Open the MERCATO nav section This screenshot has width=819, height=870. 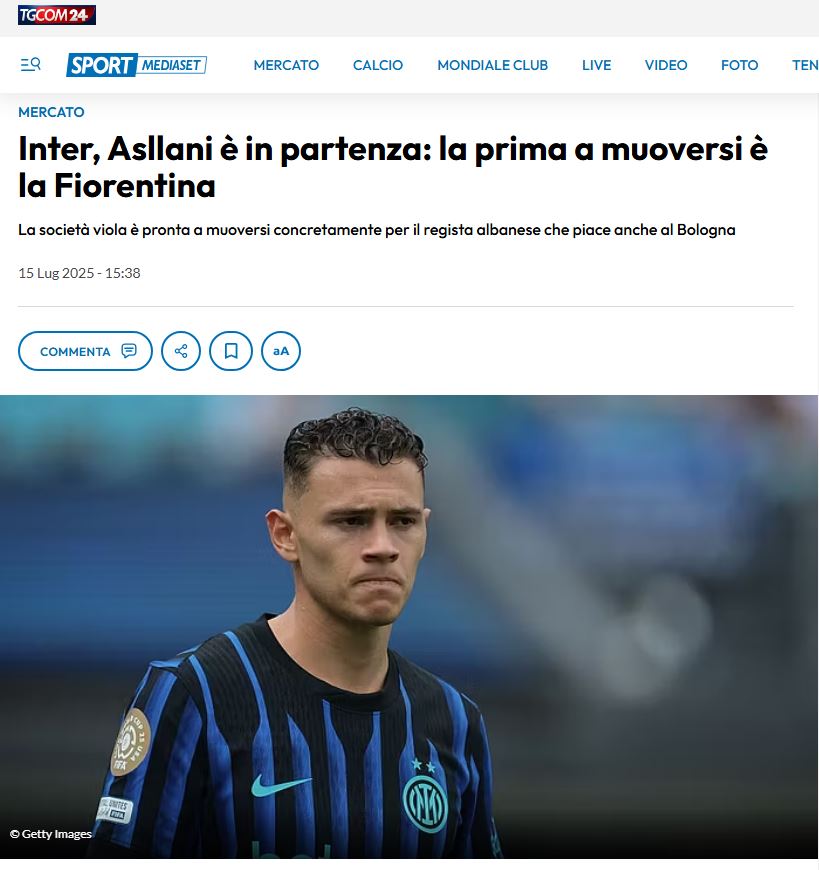click(x=286, y=65)
